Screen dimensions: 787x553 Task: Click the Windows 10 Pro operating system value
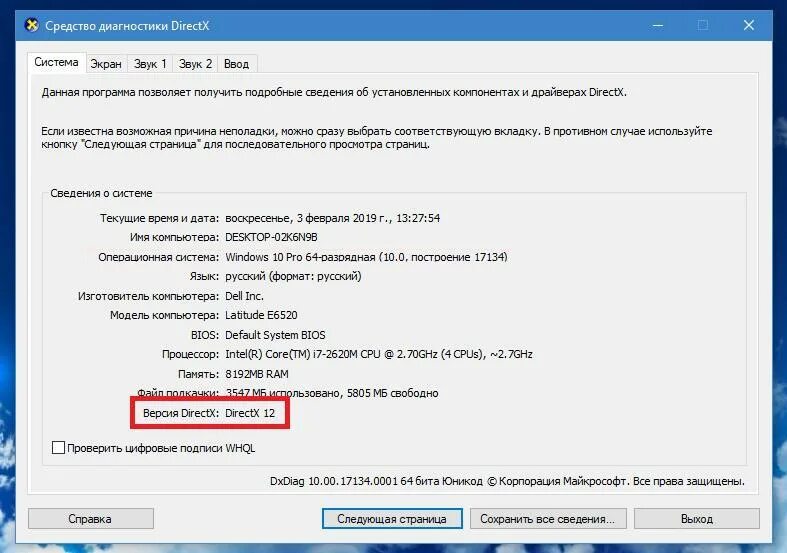coord(366,257)
